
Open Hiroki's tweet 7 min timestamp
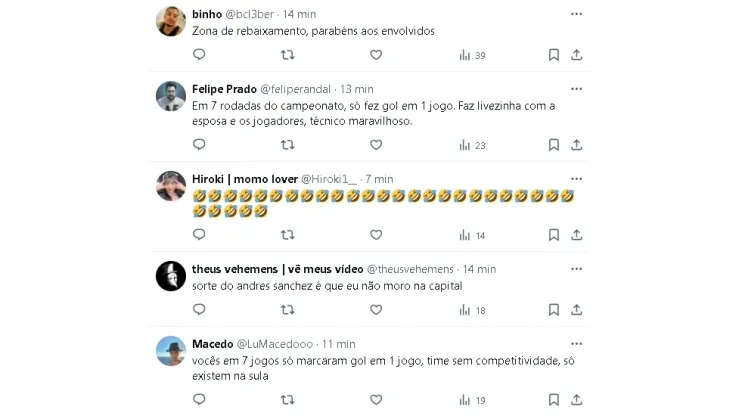point(379,178)
